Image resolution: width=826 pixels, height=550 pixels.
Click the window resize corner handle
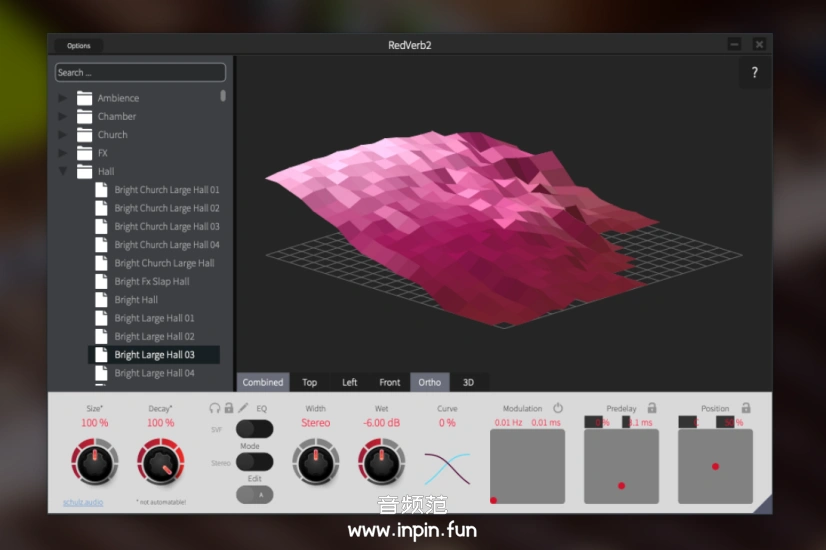[x=765, y=506]
